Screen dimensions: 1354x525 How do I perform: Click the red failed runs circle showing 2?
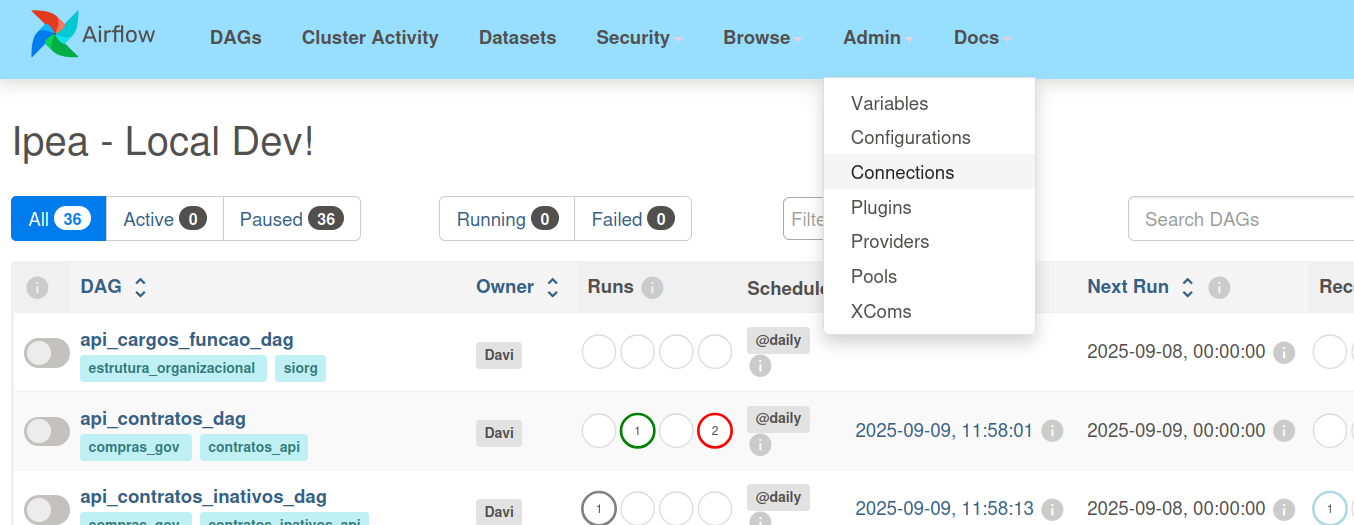click(x=715, y=431)
